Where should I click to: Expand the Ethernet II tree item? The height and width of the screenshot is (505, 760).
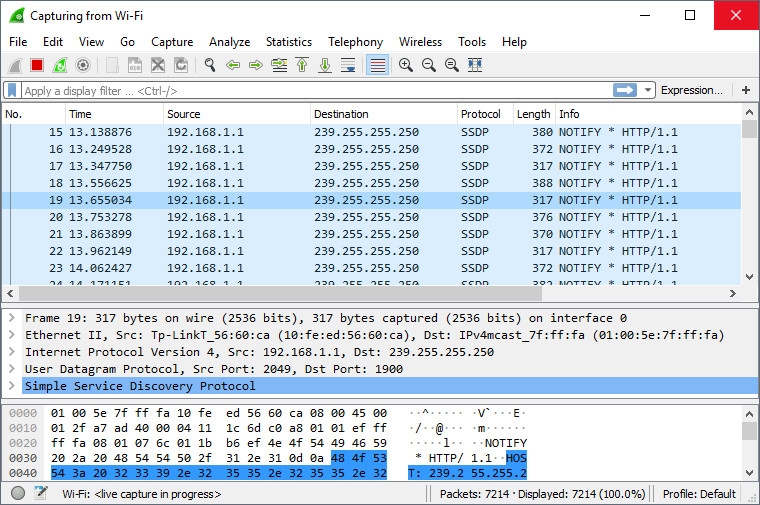coord(11,335)
